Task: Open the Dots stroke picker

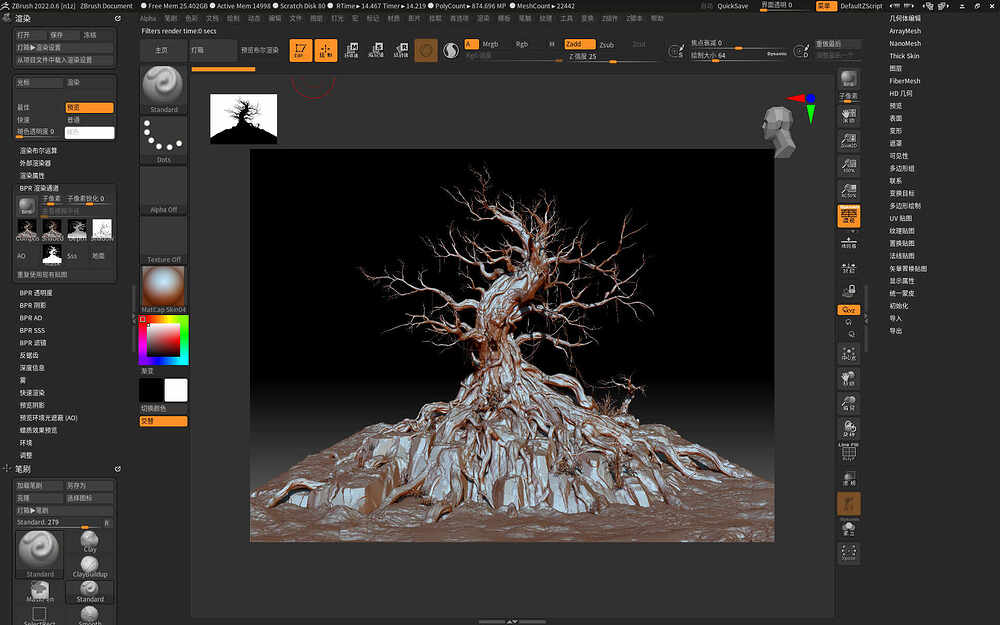Action: pos(163,139)
